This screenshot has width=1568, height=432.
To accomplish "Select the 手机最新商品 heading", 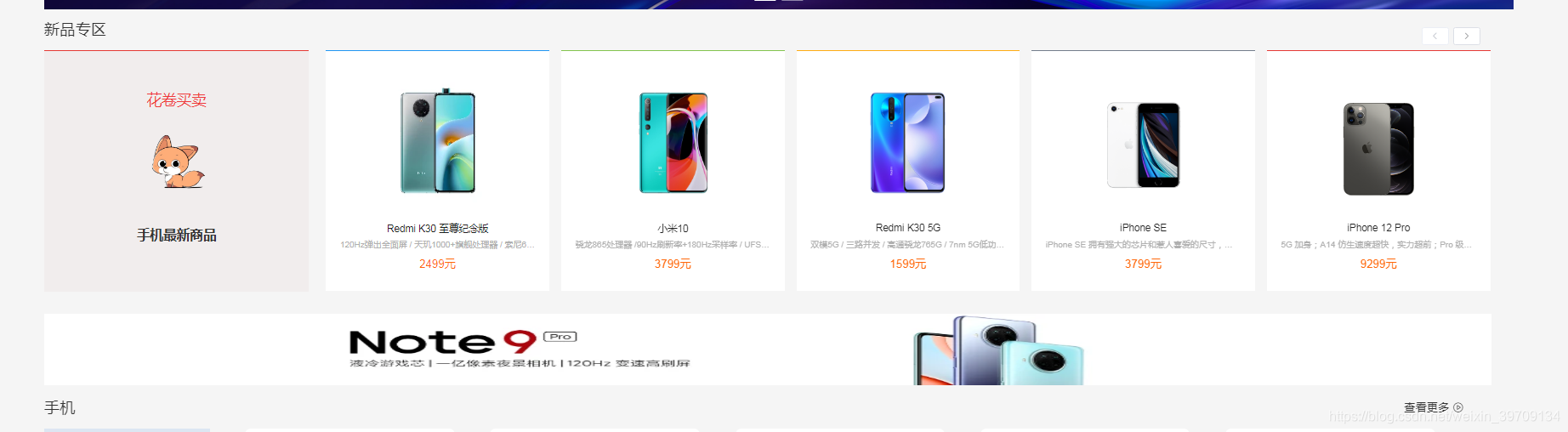I will (x=177, y=235).
